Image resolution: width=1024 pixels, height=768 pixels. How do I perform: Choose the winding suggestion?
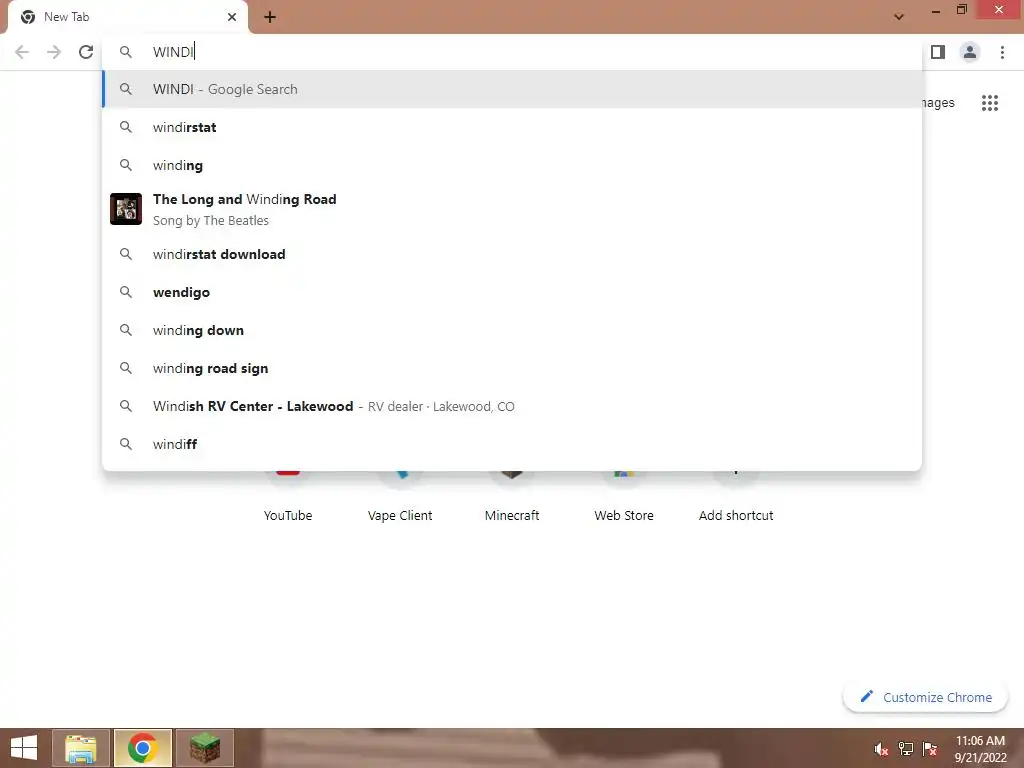coord(512,165)
